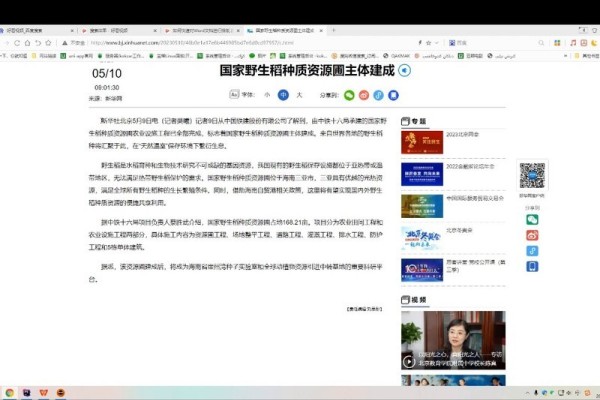Select the active tab 国家野生稻种质资源圃
Image resolution: width=600 pixels, height=400 pixels.
point(285,30)
